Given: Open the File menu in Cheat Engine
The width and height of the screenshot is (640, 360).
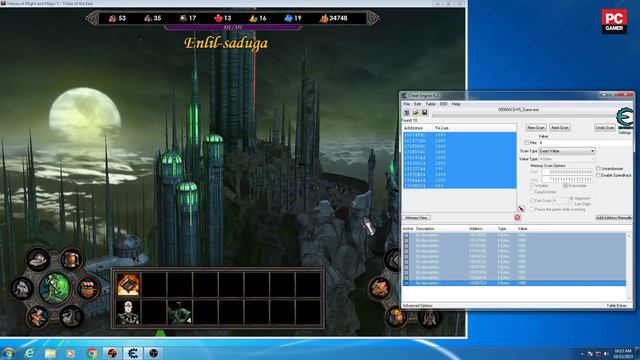Looking at the screenshot, I should [x=407, y=104].
